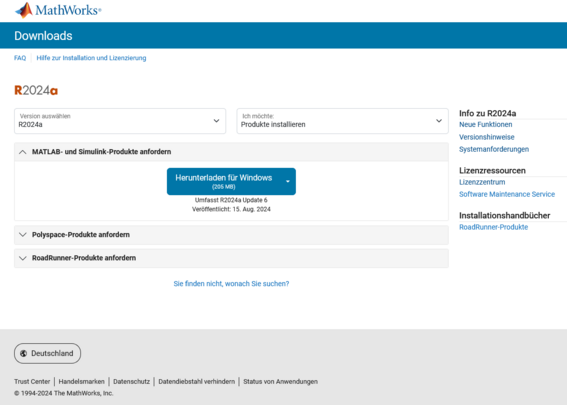Open the Version auswählen R2024a dropdown

click(x=120, y=121)
